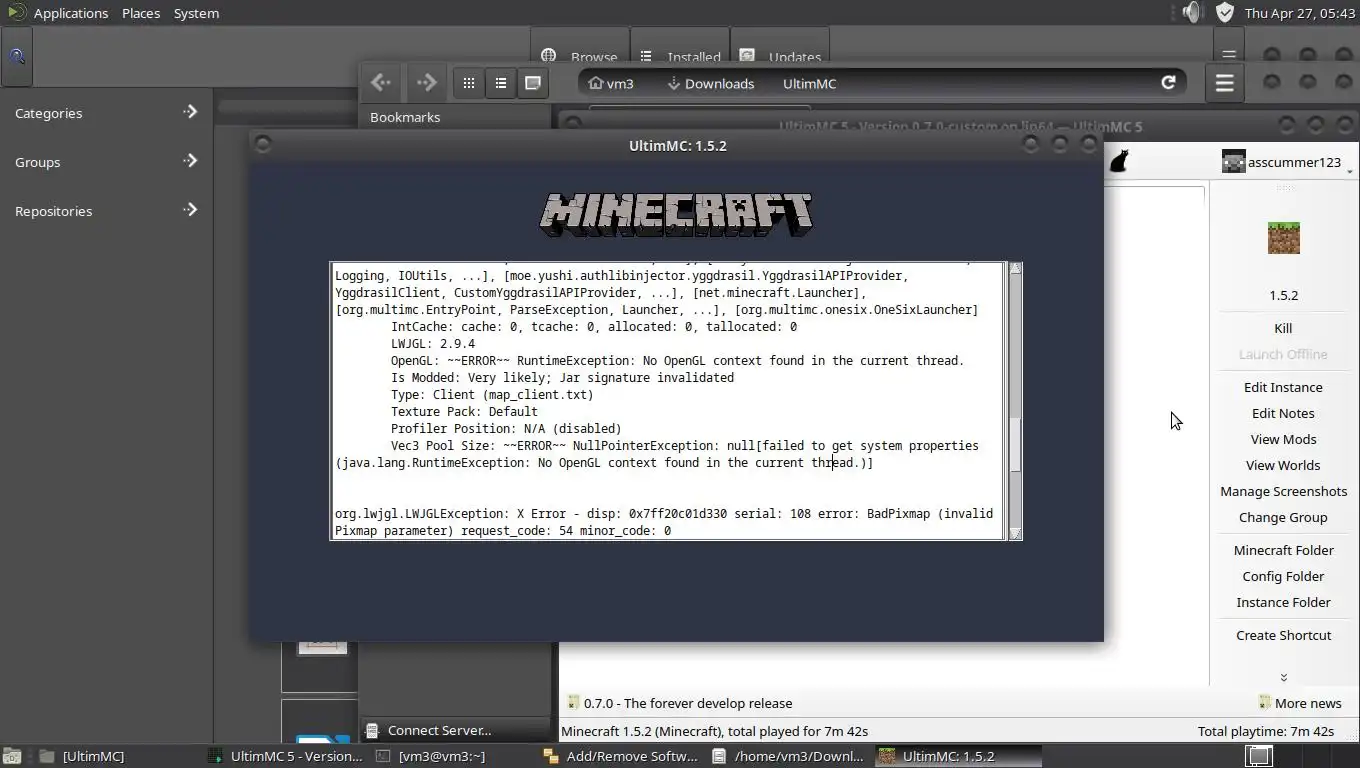Click inside the crash log text area

click(668, 401)
